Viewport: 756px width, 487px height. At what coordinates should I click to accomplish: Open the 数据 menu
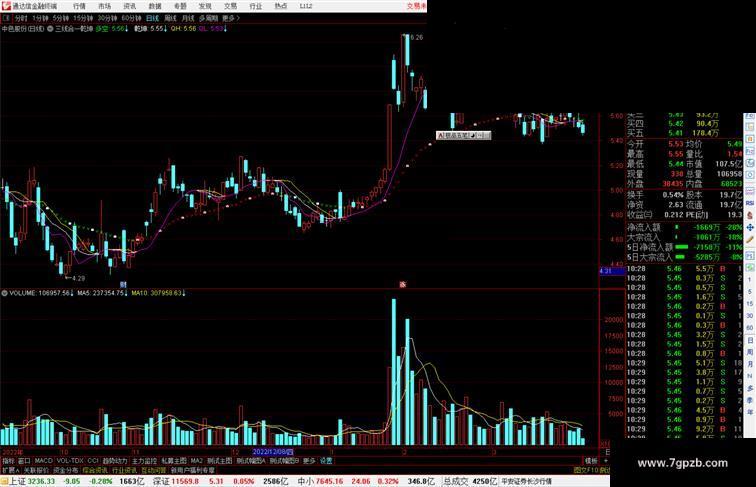[155, 6]
